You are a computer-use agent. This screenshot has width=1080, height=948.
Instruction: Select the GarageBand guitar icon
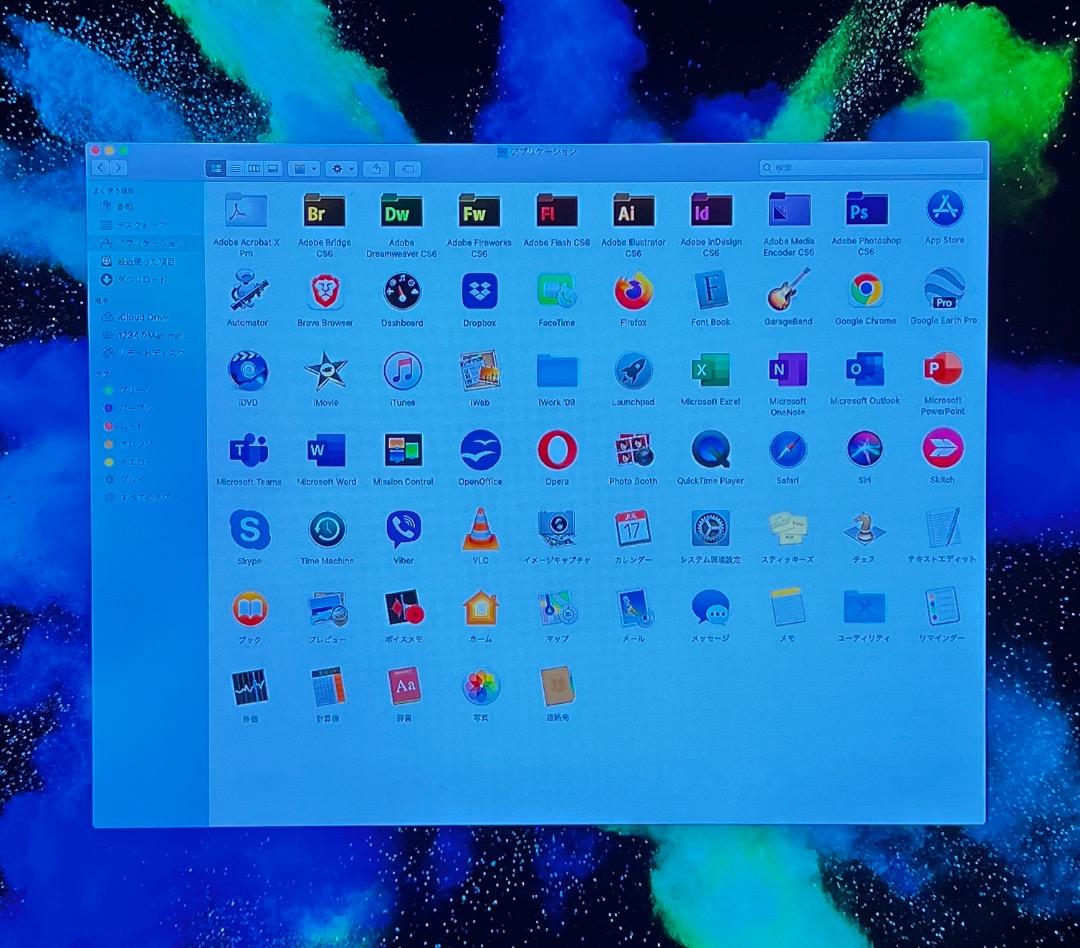[x=789, y=289]
